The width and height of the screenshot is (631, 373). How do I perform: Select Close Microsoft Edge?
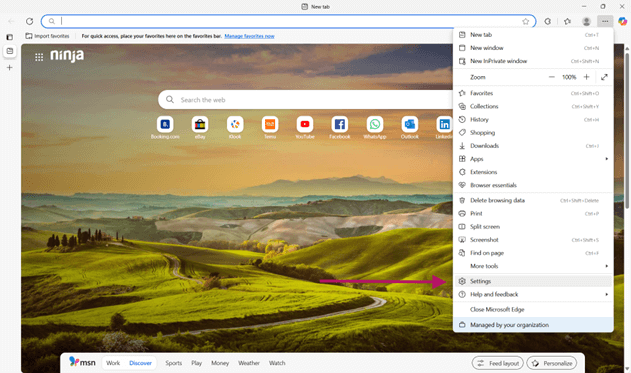tap(533, 309)
